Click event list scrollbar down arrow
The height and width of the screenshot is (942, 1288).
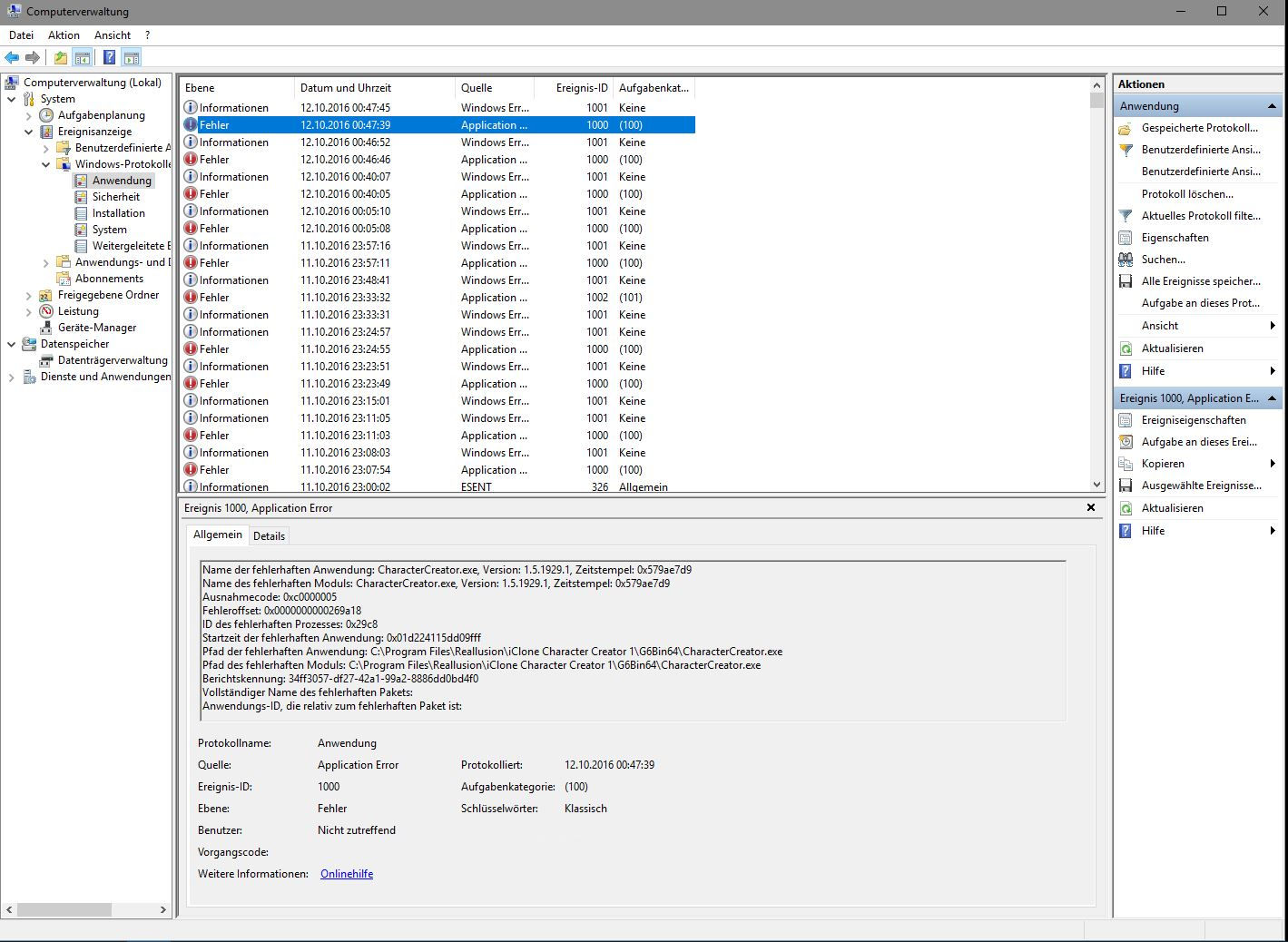coord(1096,485)
